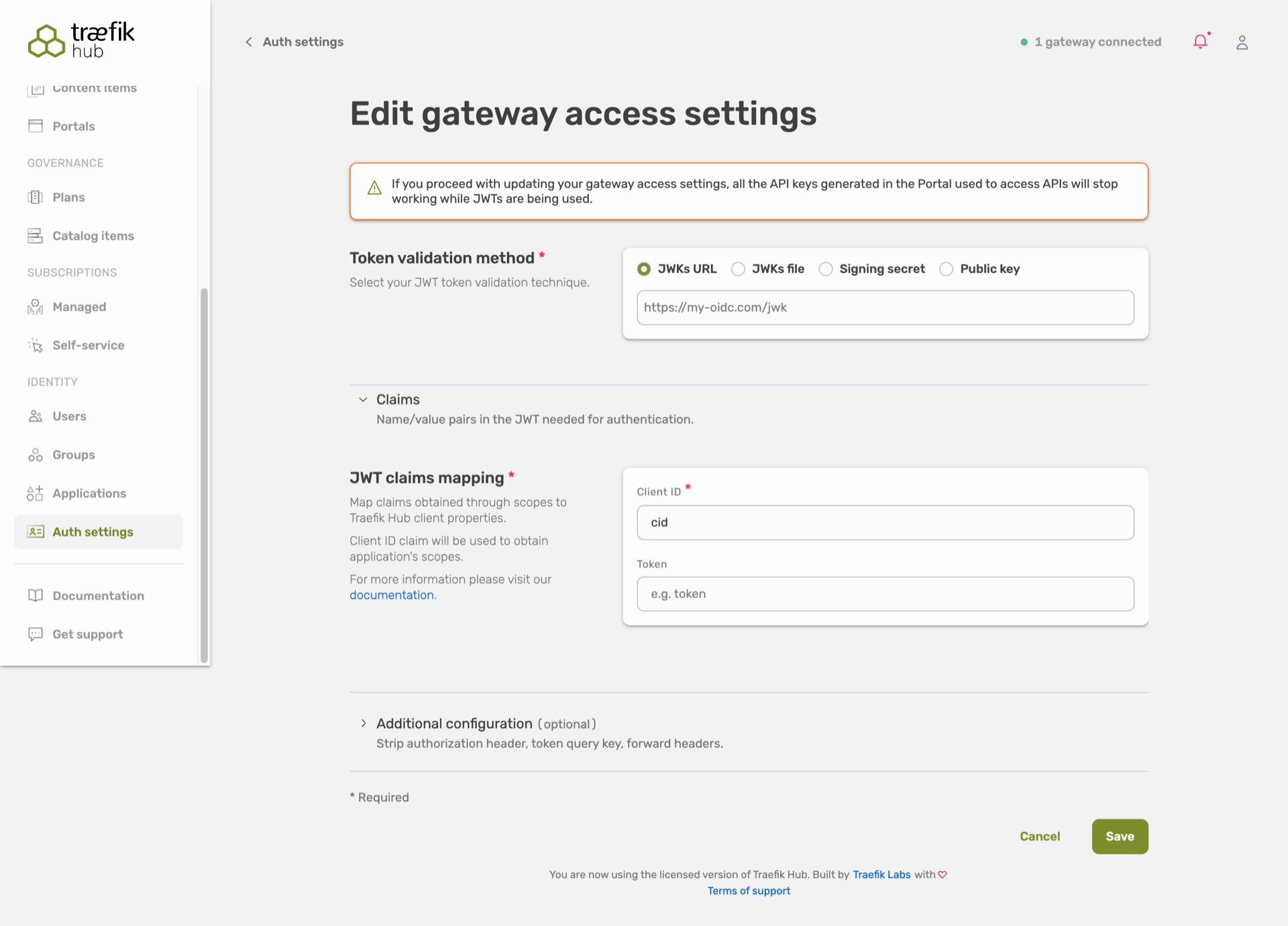Click the Portals window icon

click(x=36, y=126)
